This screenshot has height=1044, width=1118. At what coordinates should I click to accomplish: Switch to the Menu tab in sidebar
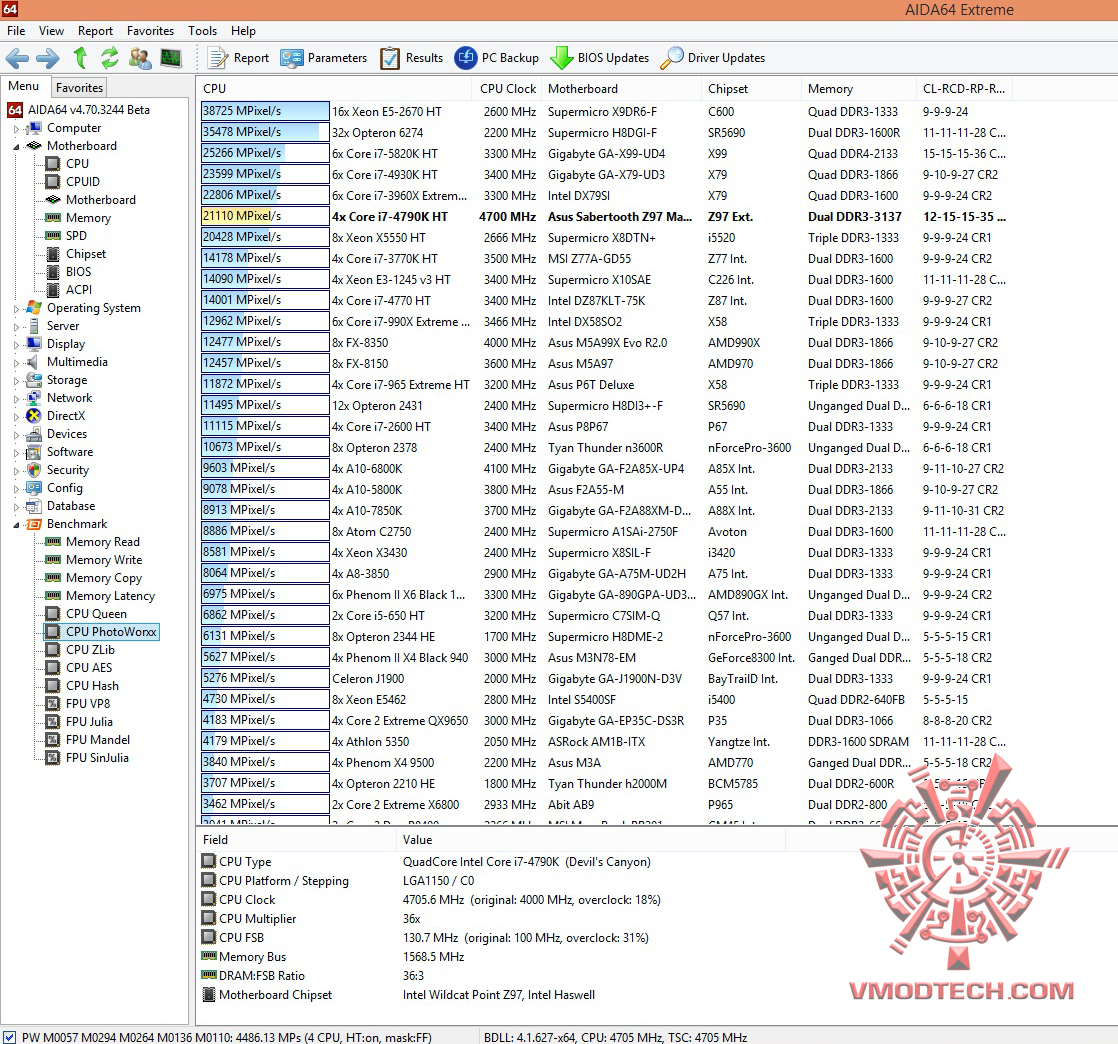click(24, 86)
